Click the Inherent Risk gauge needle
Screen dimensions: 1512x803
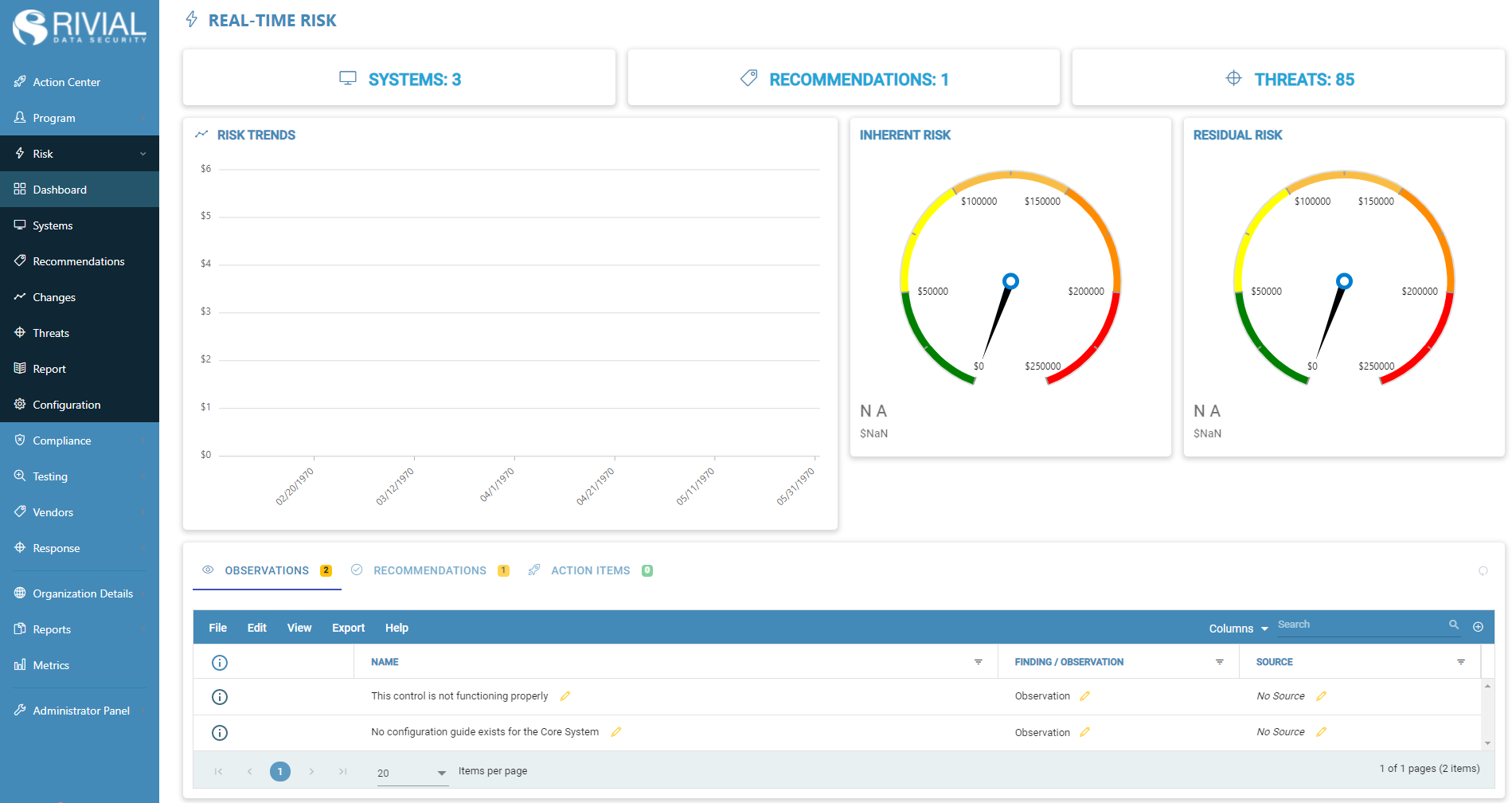click(x=998, y=318)
